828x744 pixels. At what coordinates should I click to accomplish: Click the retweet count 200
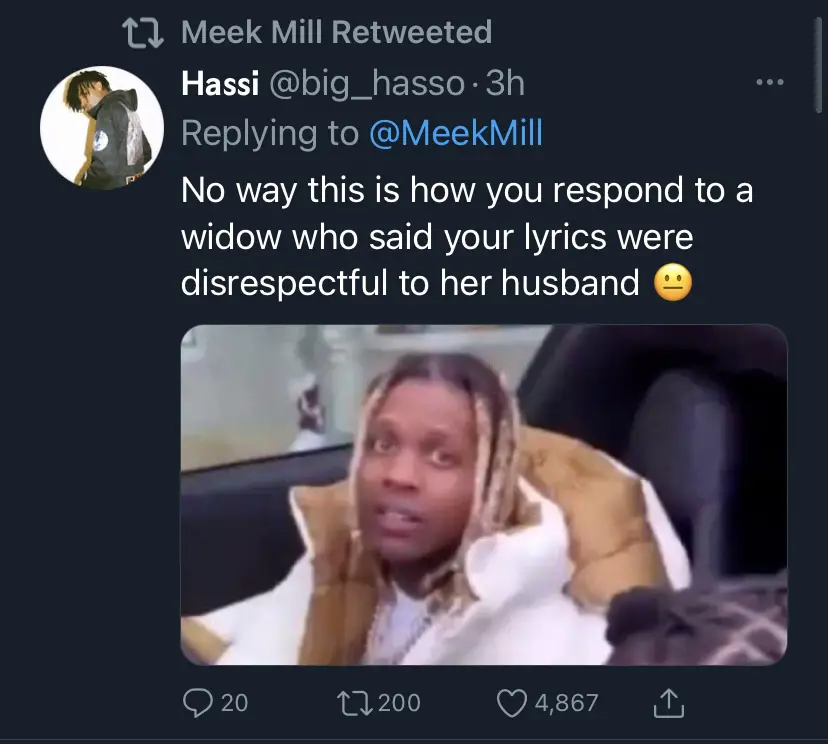pyautogui.click(x=399, y=703)
